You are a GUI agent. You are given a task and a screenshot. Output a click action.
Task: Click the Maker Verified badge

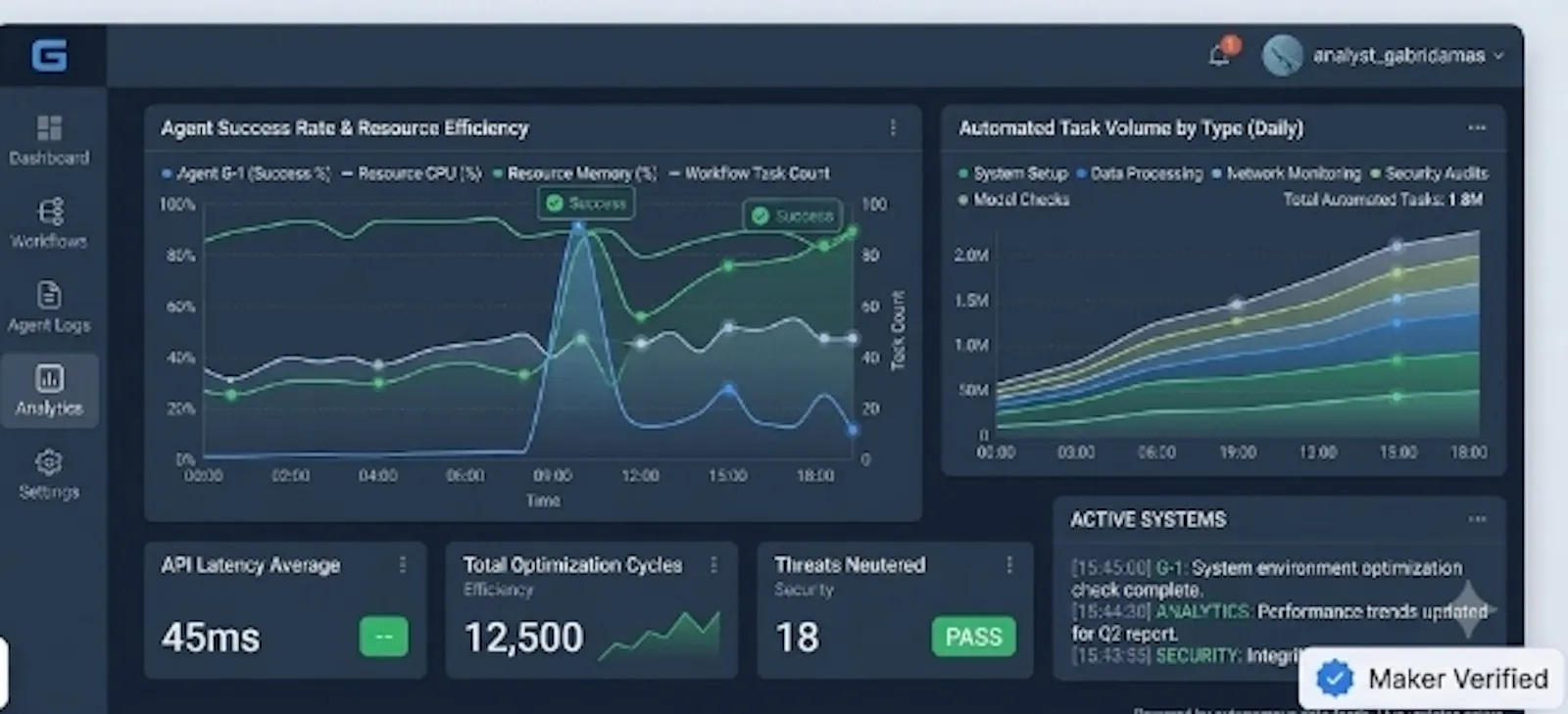tap(1432, 678)
